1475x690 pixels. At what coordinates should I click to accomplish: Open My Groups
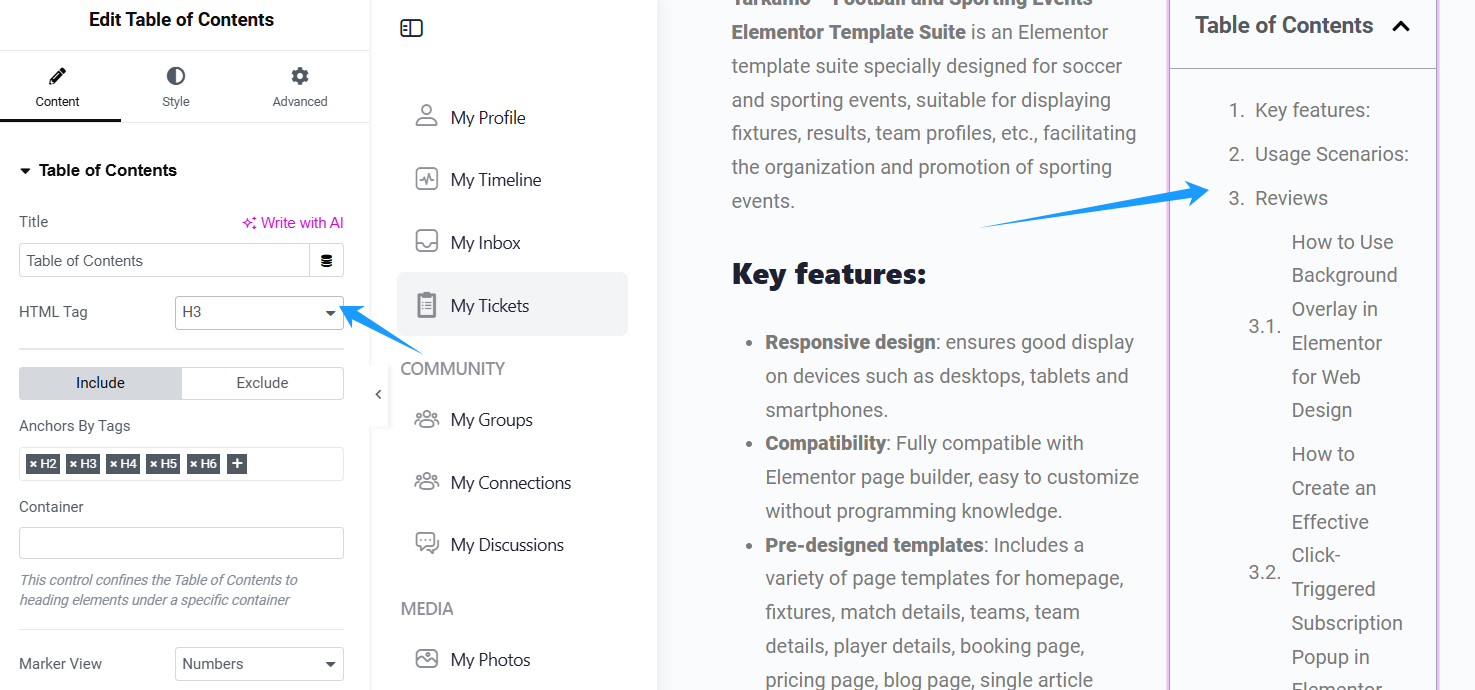tap(492, 419)
